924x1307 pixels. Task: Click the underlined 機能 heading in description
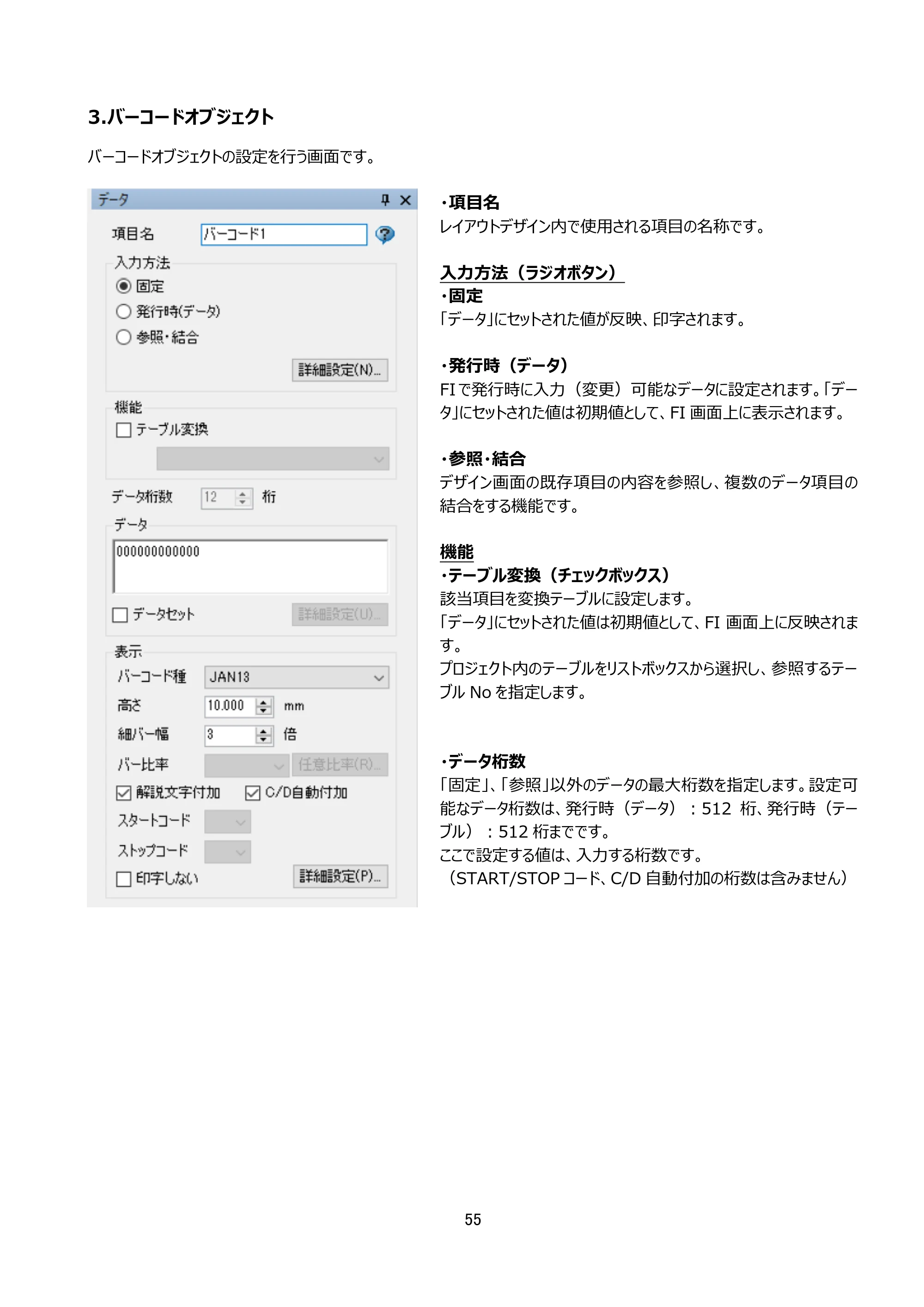(x=456, y=552)
